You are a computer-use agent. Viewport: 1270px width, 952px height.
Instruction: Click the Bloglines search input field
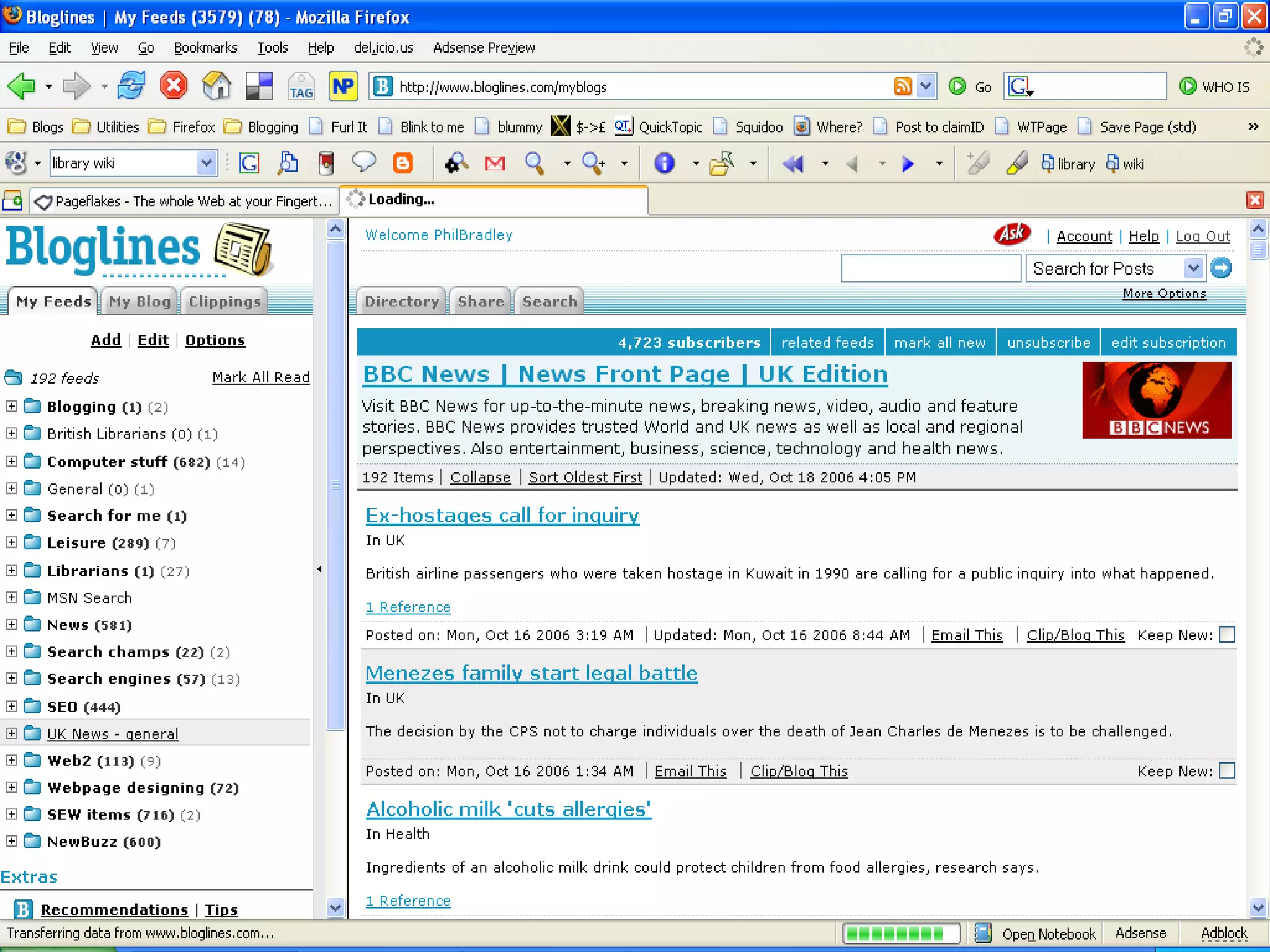click(930, 268)
